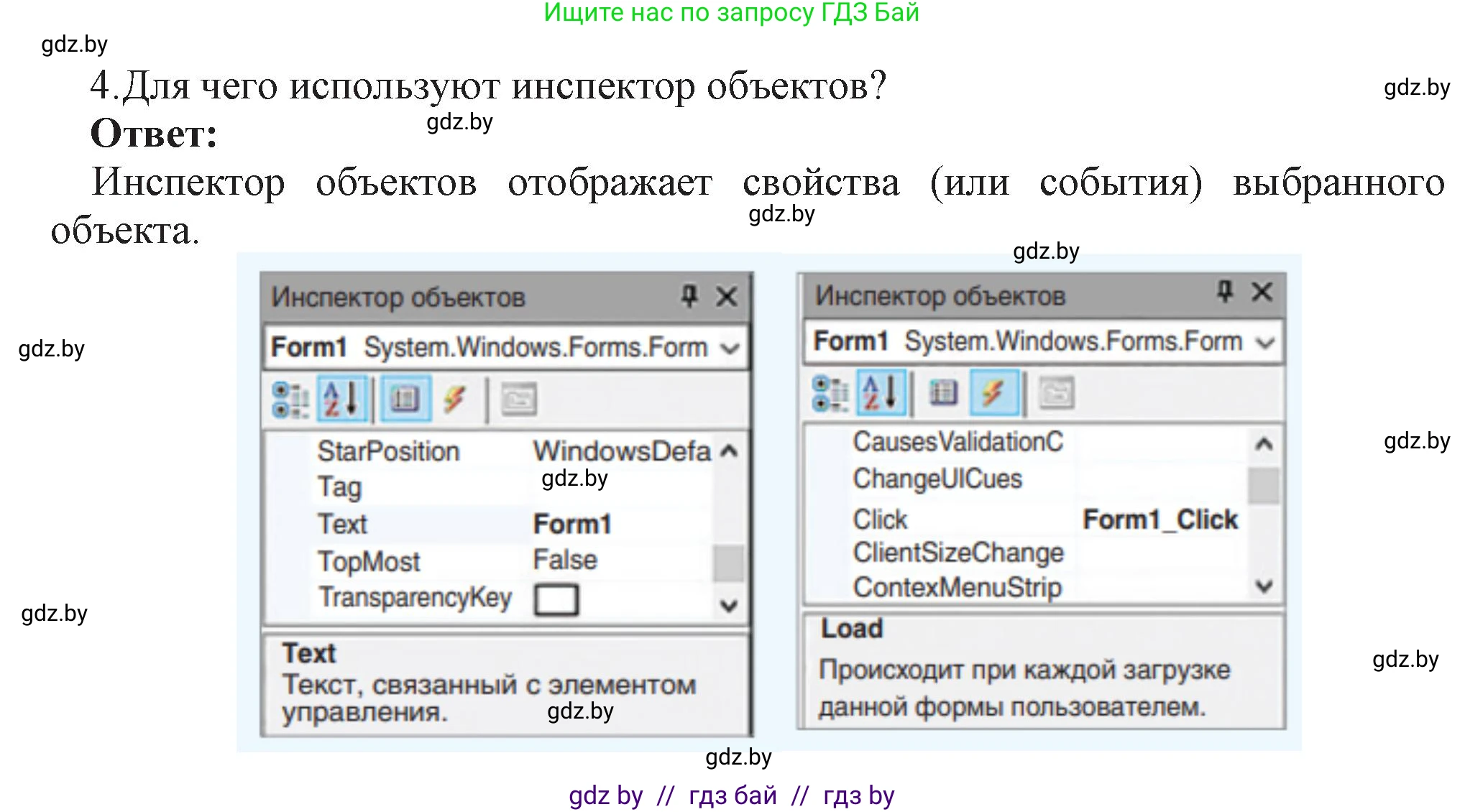Click Categorized view icon in right inspector
Viewport: 1465px width, 812px height.
830,393
